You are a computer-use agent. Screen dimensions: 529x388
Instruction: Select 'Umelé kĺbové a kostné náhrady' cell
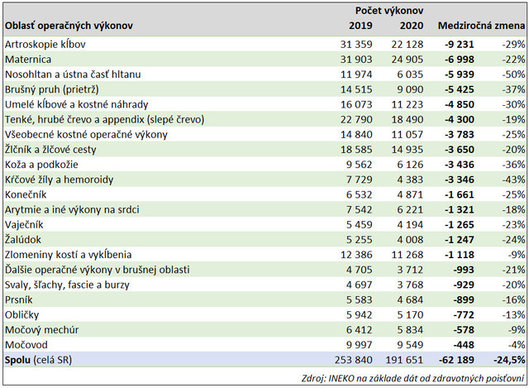point(77,105)
